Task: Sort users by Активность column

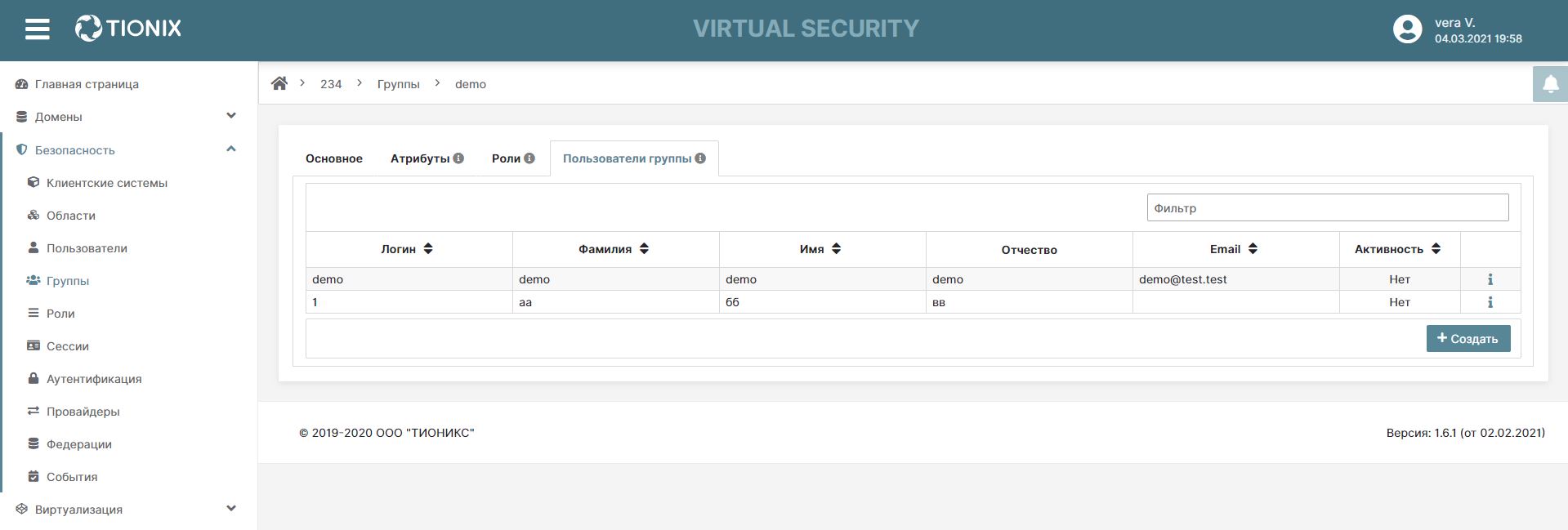Action: coord(1436,249)
